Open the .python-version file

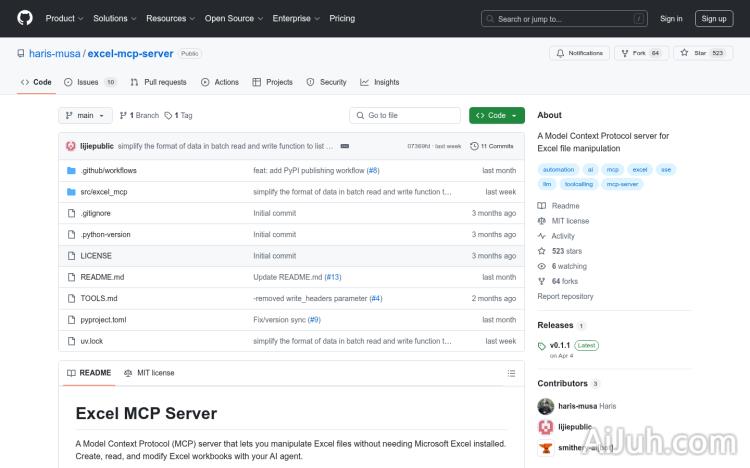tap(105, 234)
